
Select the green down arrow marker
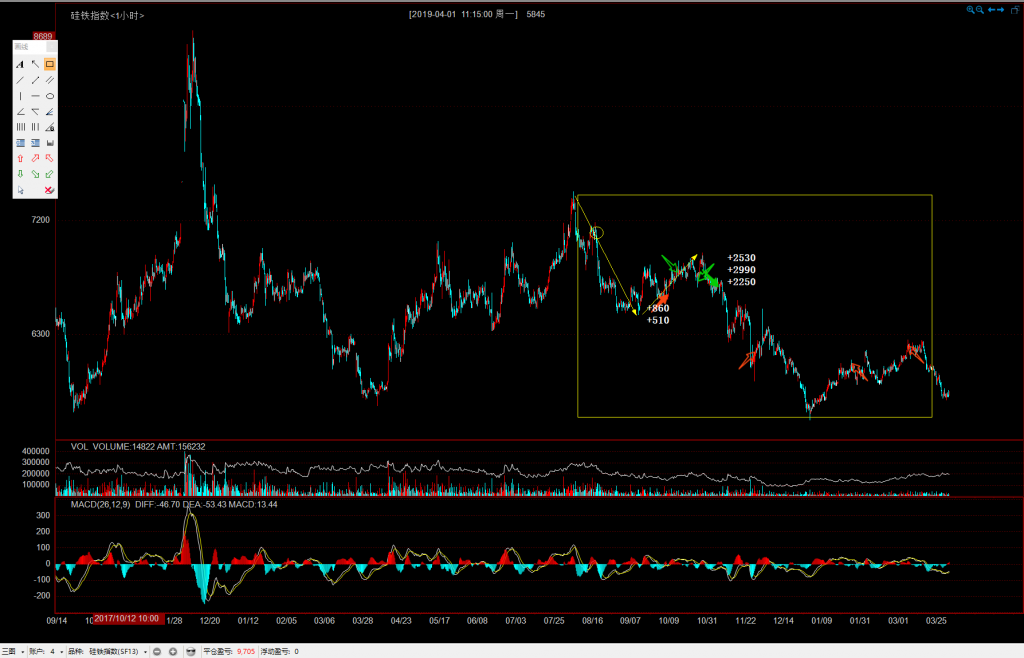point(20,174)
